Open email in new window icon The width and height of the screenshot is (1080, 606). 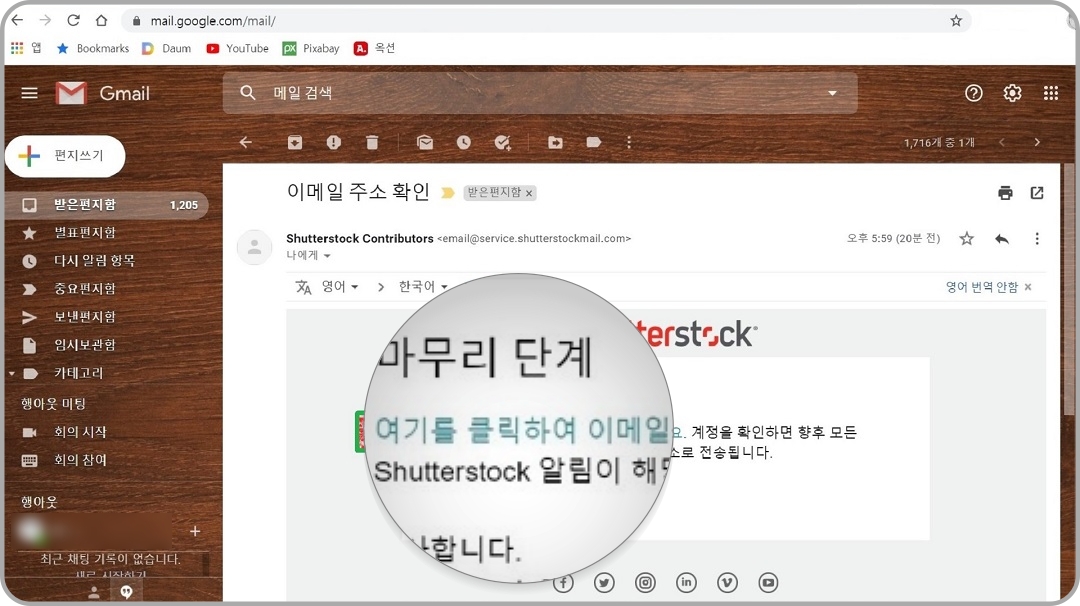tap(1037, 192)
